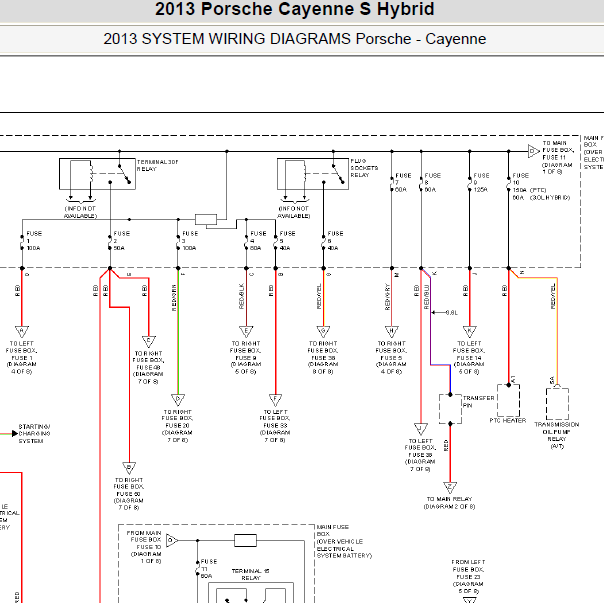Click arrow connector pointing to 'TO MAIN FUSE BOX, FUSE 11'

534,151
